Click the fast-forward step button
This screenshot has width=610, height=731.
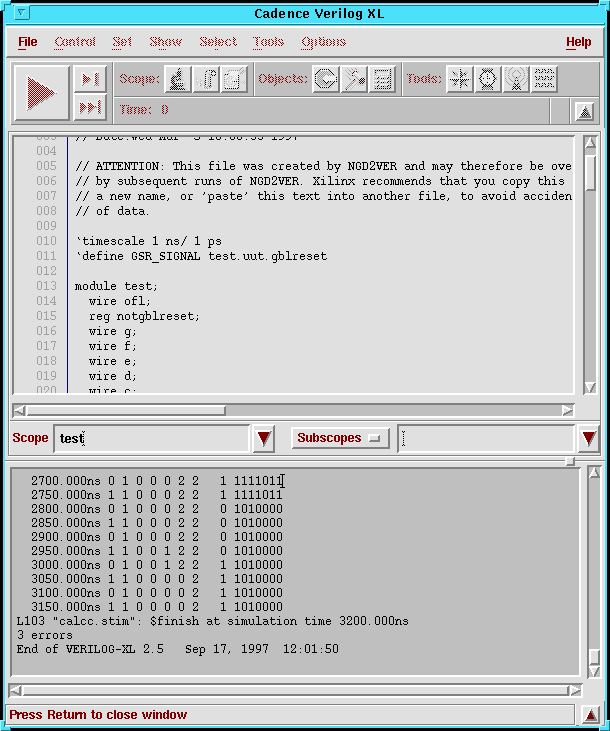click(90, 107)
